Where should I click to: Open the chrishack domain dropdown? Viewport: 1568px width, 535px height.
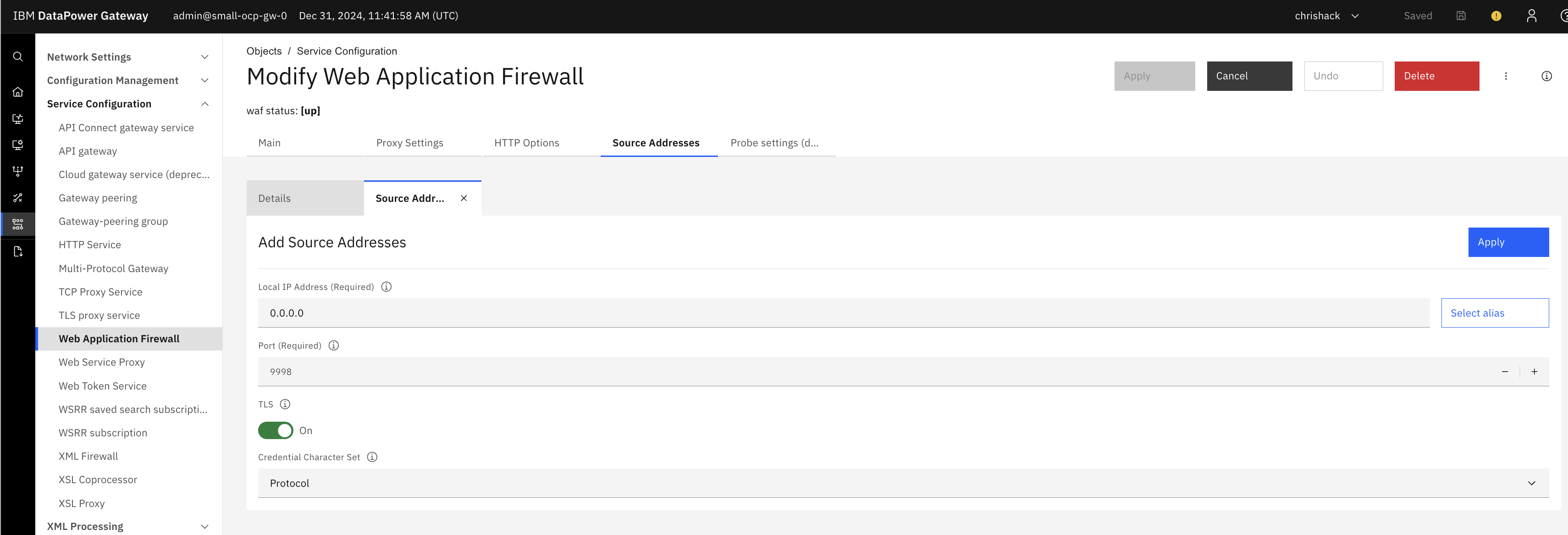click(x=1326, y=16)
